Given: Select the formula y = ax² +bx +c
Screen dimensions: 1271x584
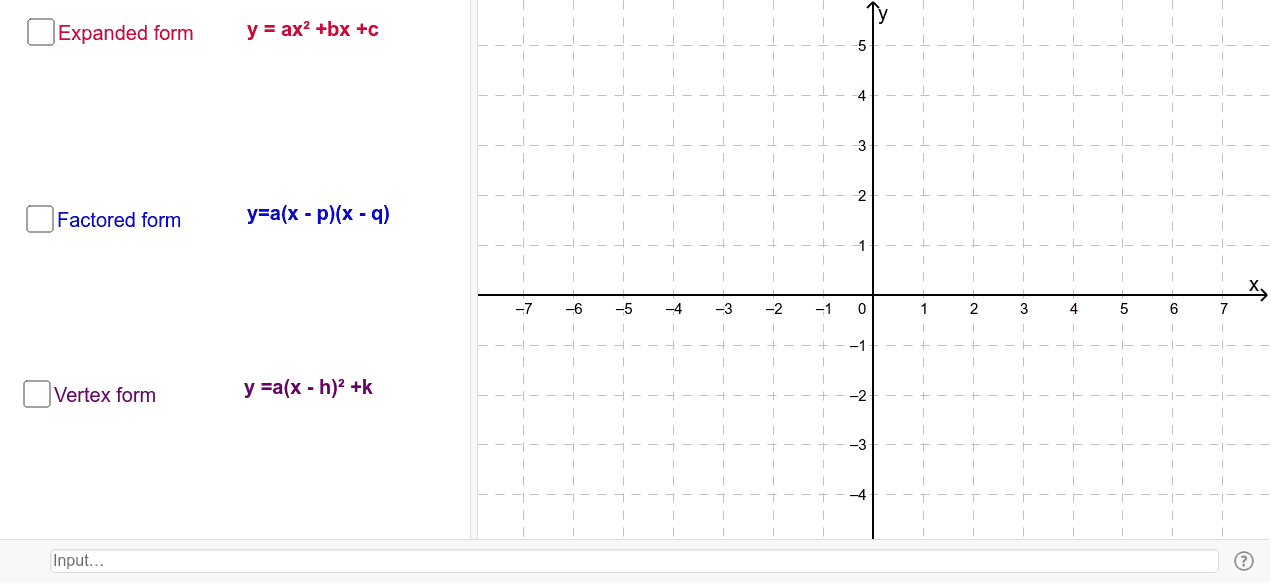Looking at the screenshot, I should point(313,29).
